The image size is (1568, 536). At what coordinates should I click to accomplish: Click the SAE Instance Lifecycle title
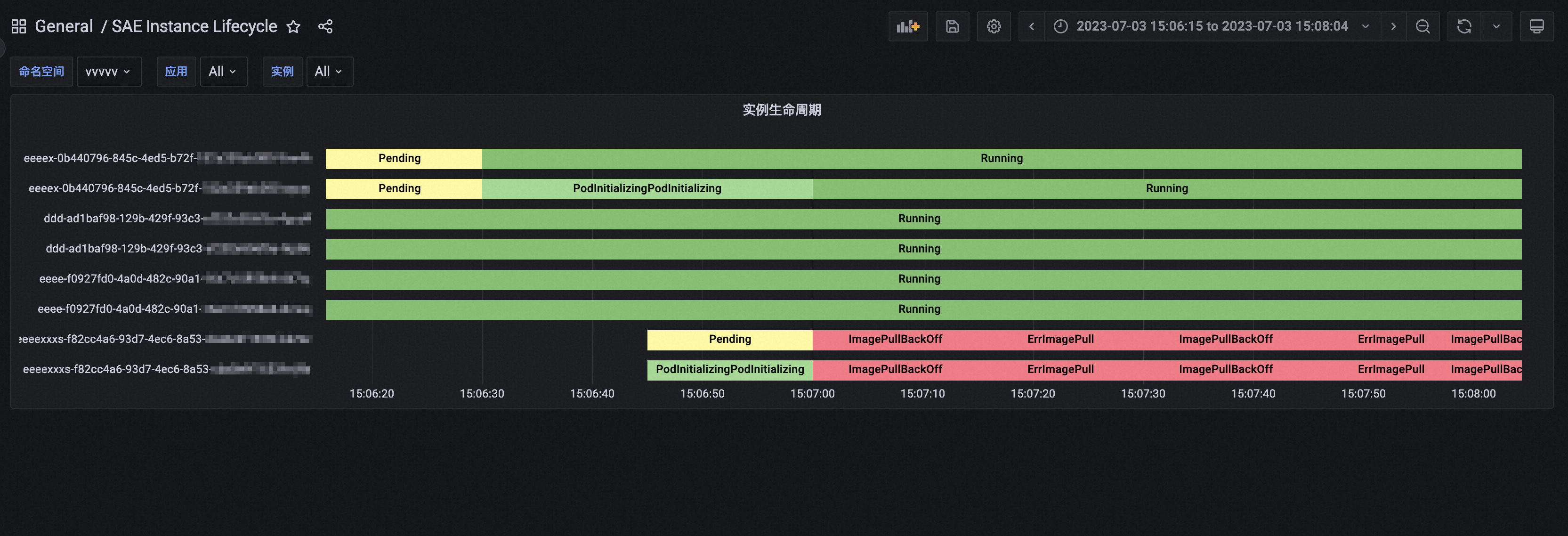(194, 26)
